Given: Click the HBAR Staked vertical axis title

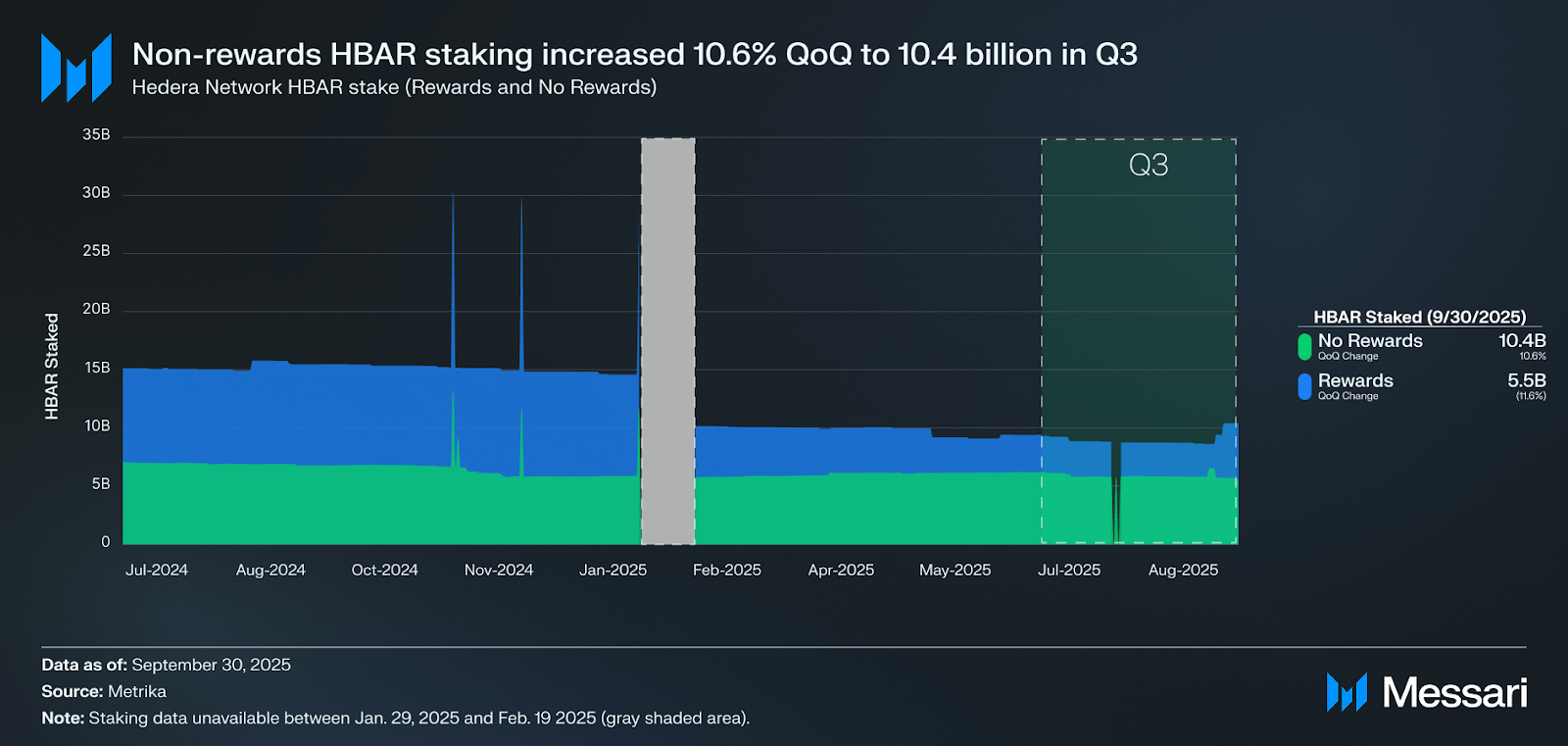Looking at the screenshot, I should (52, 367).
